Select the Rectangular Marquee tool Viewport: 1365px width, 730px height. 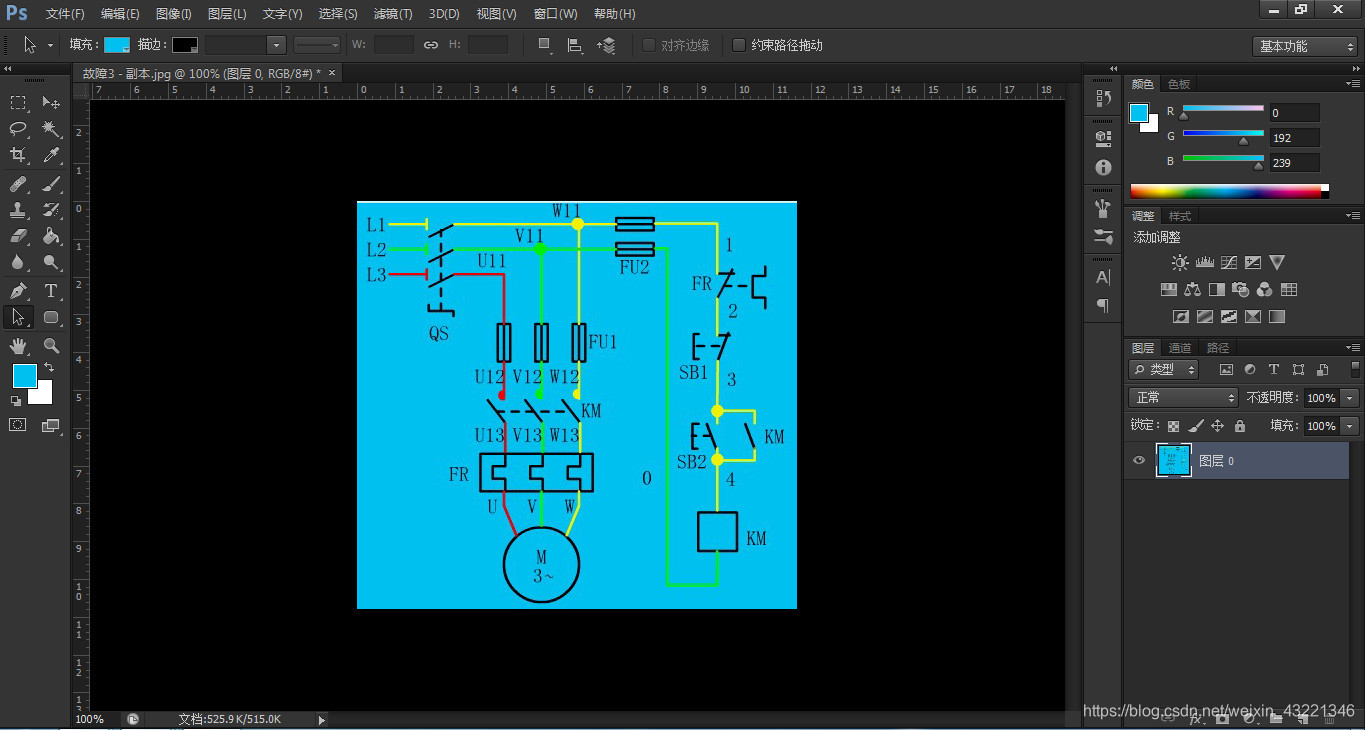[18, 102]
